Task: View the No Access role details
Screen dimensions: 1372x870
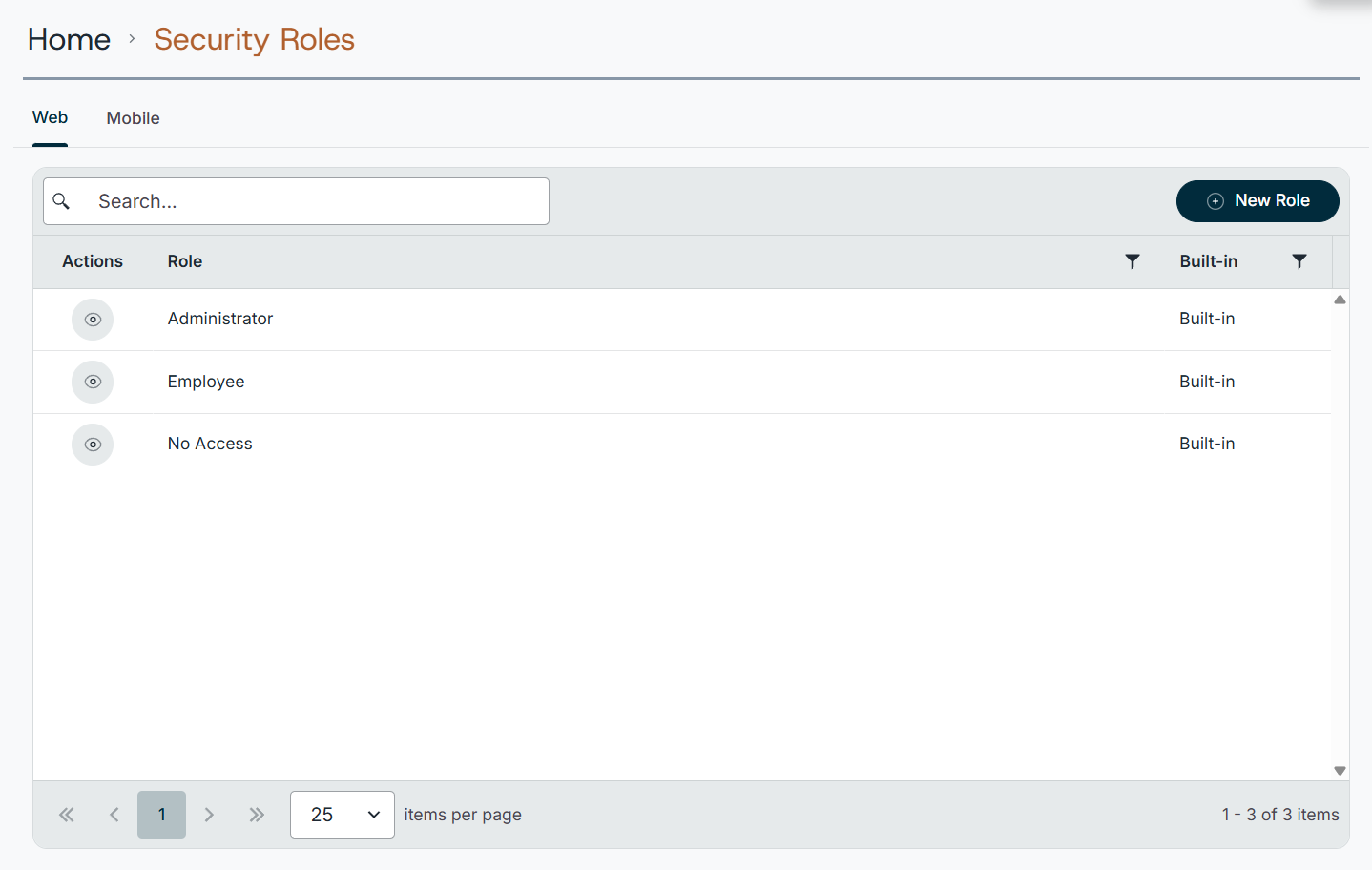Action: pyautogui.click(x=93, y=445)
